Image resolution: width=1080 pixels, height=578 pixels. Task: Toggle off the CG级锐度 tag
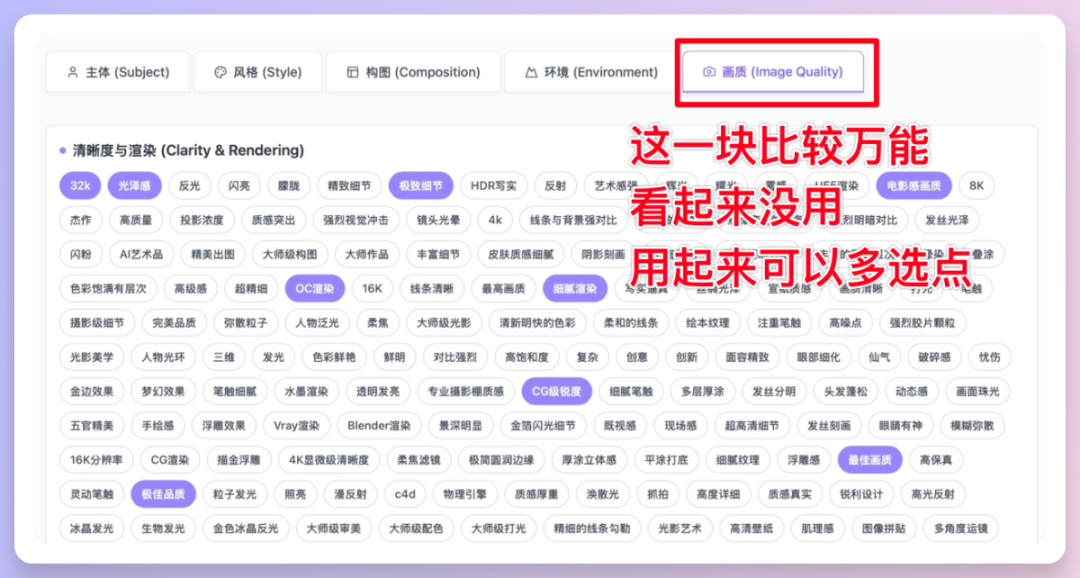pyautogui.click(x=557, y=391)
